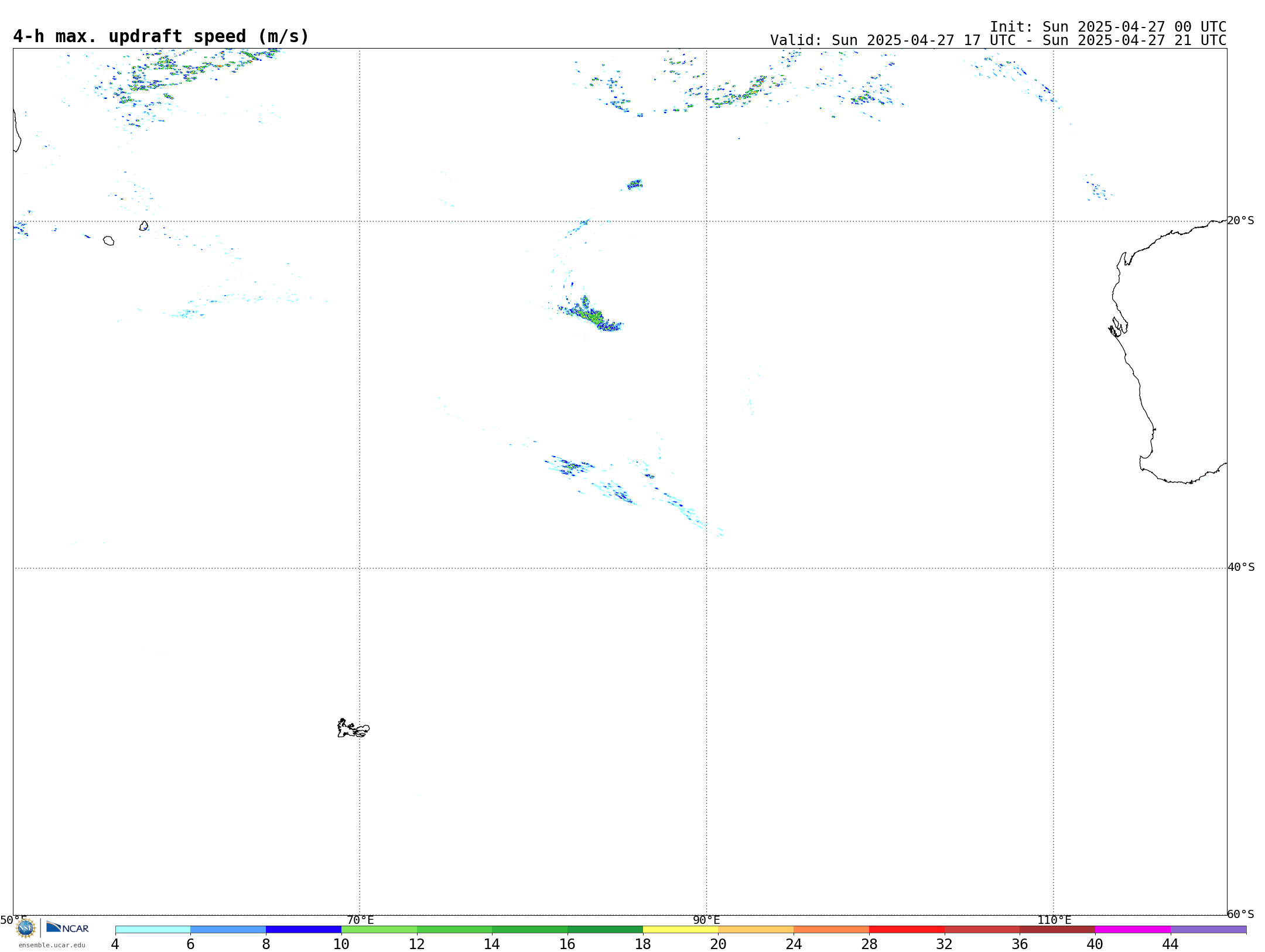Click the colorbar tick label 10
Image resolution: width=1265 pixels, height=952 pixels.
tap(341, 944)
